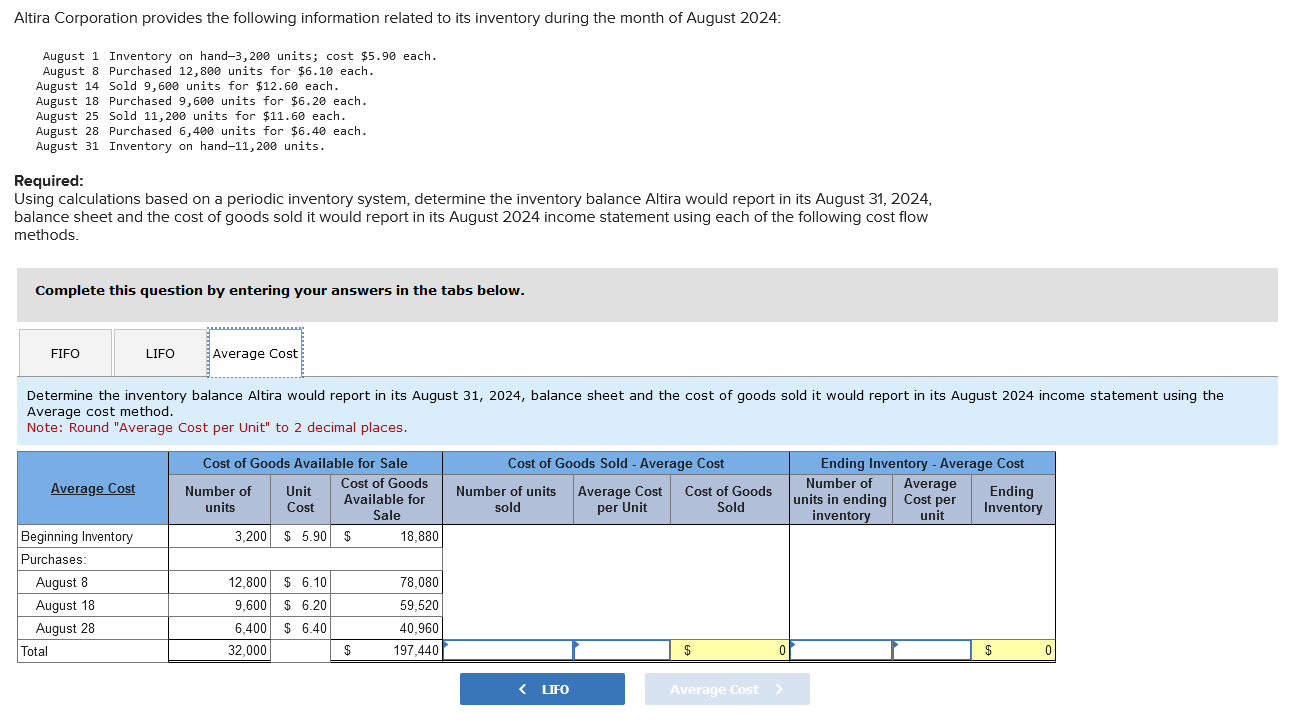Viewport: 1307px width, 724px height.
Task: Click the 32,000 total units cell
Action: coord(219,651)
